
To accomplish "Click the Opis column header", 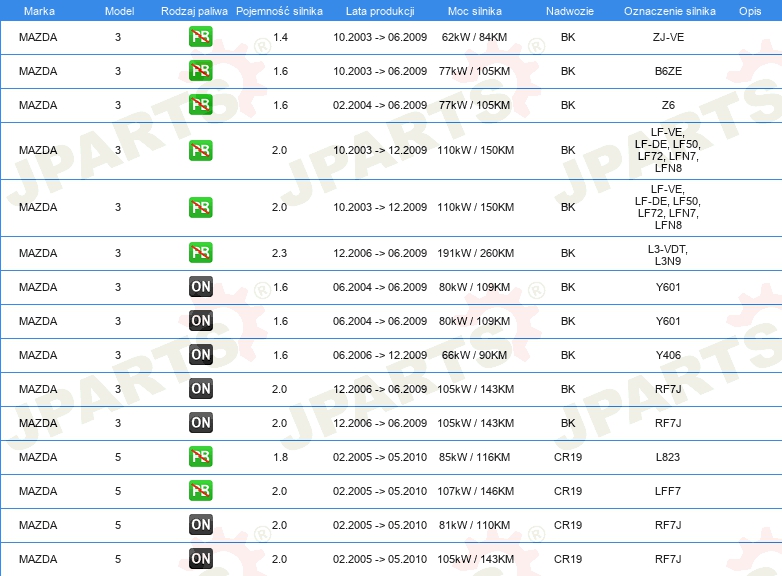I will click(750, 11).
